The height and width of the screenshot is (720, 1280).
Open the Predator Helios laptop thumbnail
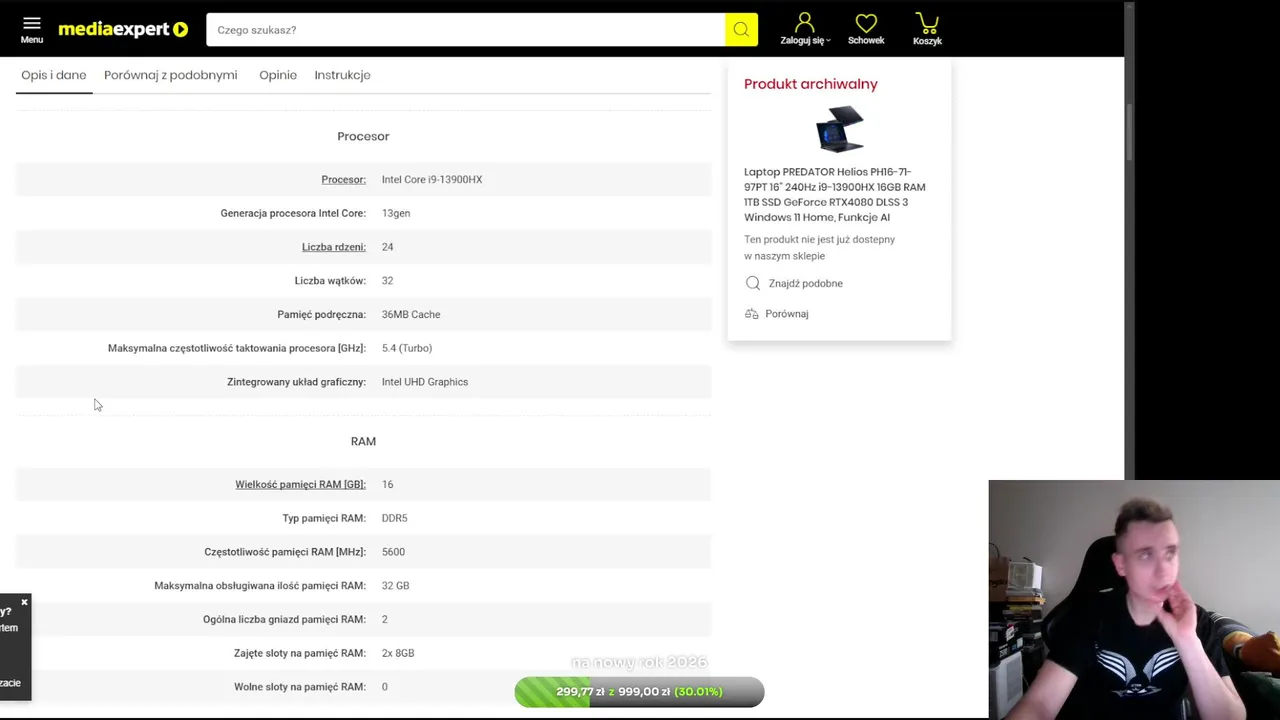point(839,128)
